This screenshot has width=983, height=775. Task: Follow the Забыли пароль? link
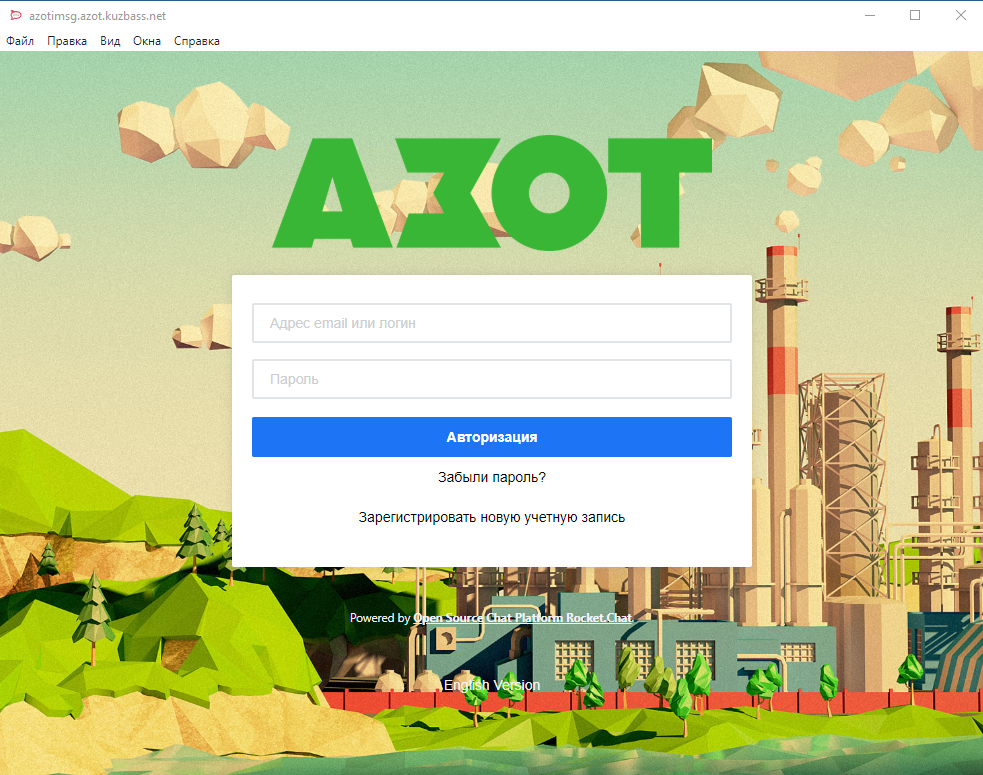[x=492, y=477]
